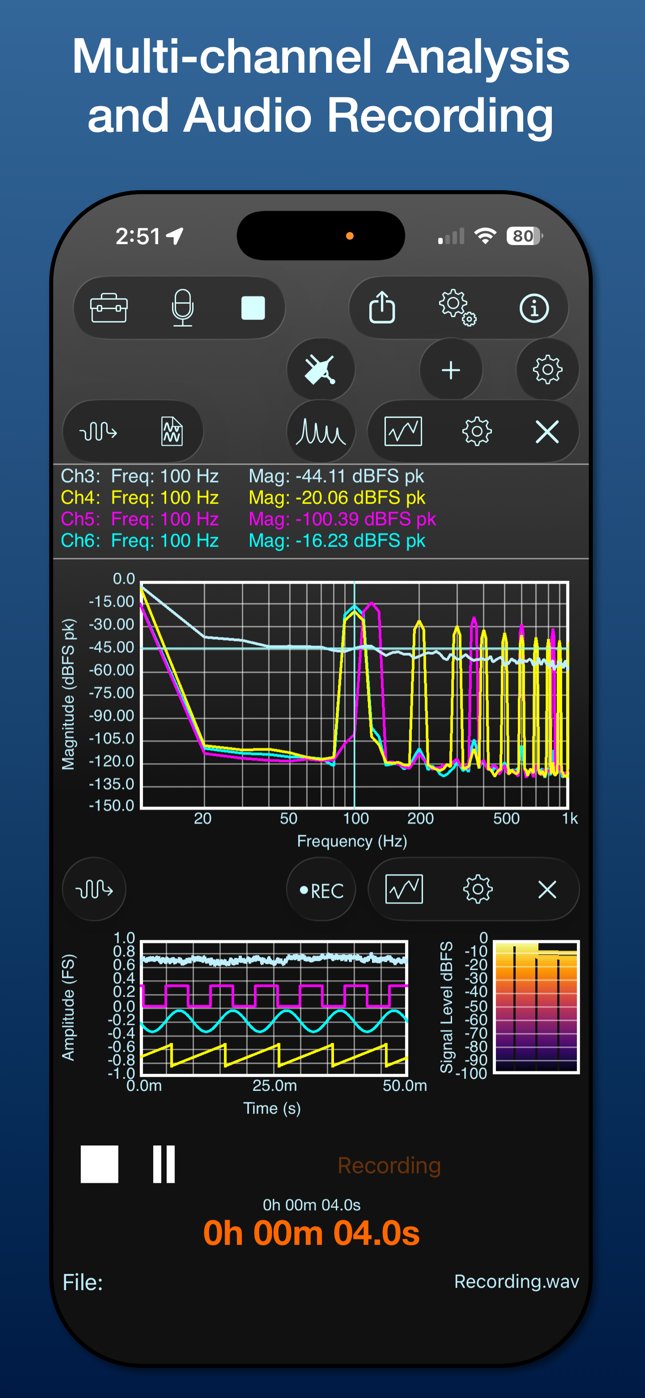Open the double-gear advanced settings
The width and height of the screenshot is (645, 1398).
457,307
